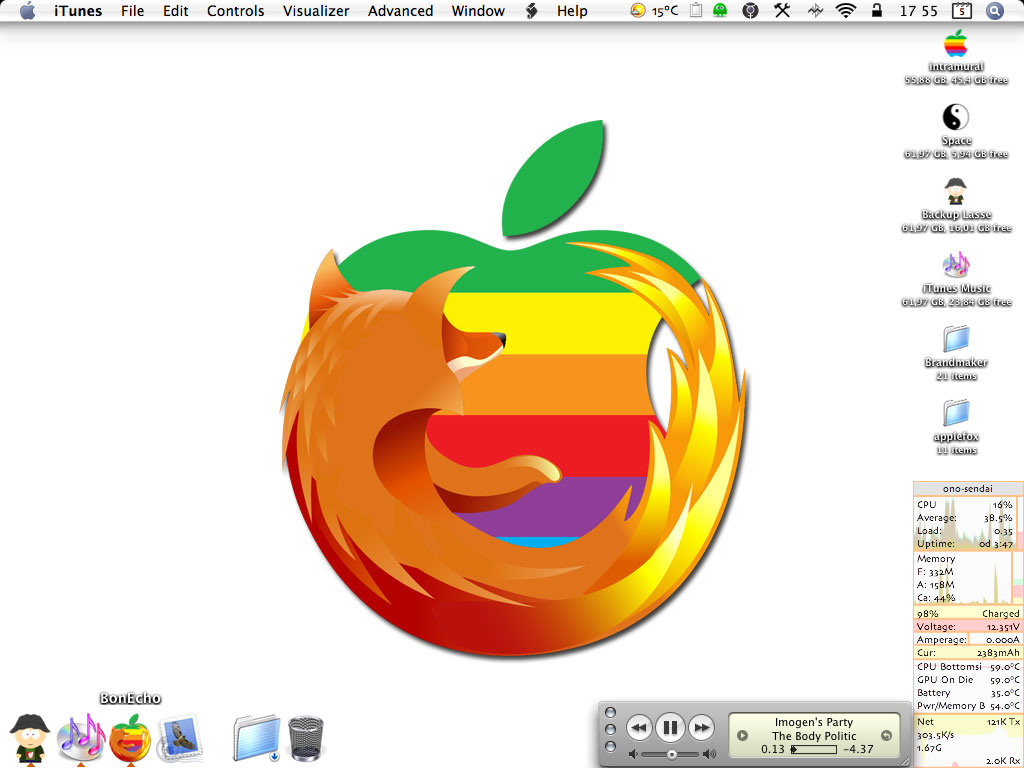Select the Backup Lasse volume icon

coord(955,191)
